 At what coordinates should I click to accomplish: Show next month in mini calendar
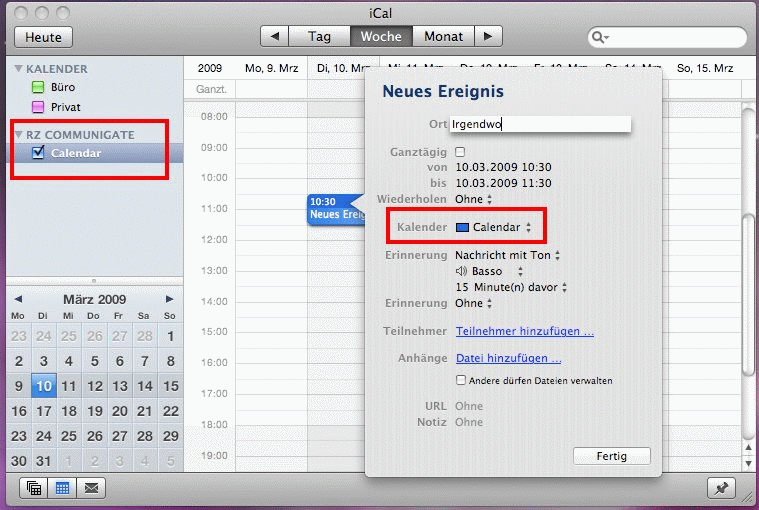pos(169,299)
